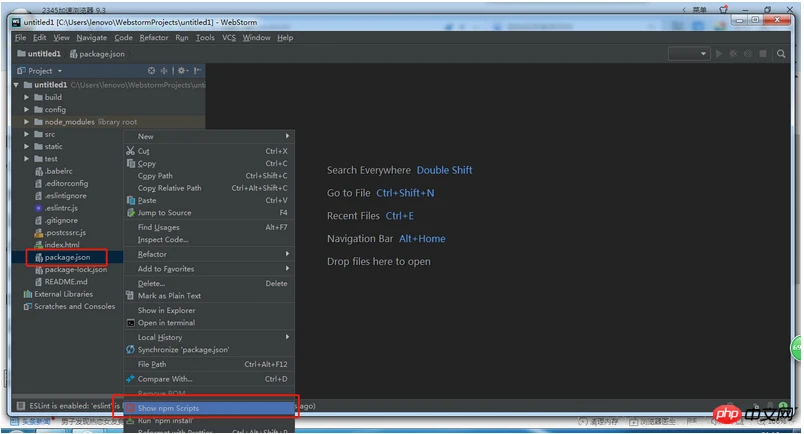Click package.json breadcrumb in navigation bar
Image resolution: width=804 pixels, height=434 pixels.
(x=97, y=53)
